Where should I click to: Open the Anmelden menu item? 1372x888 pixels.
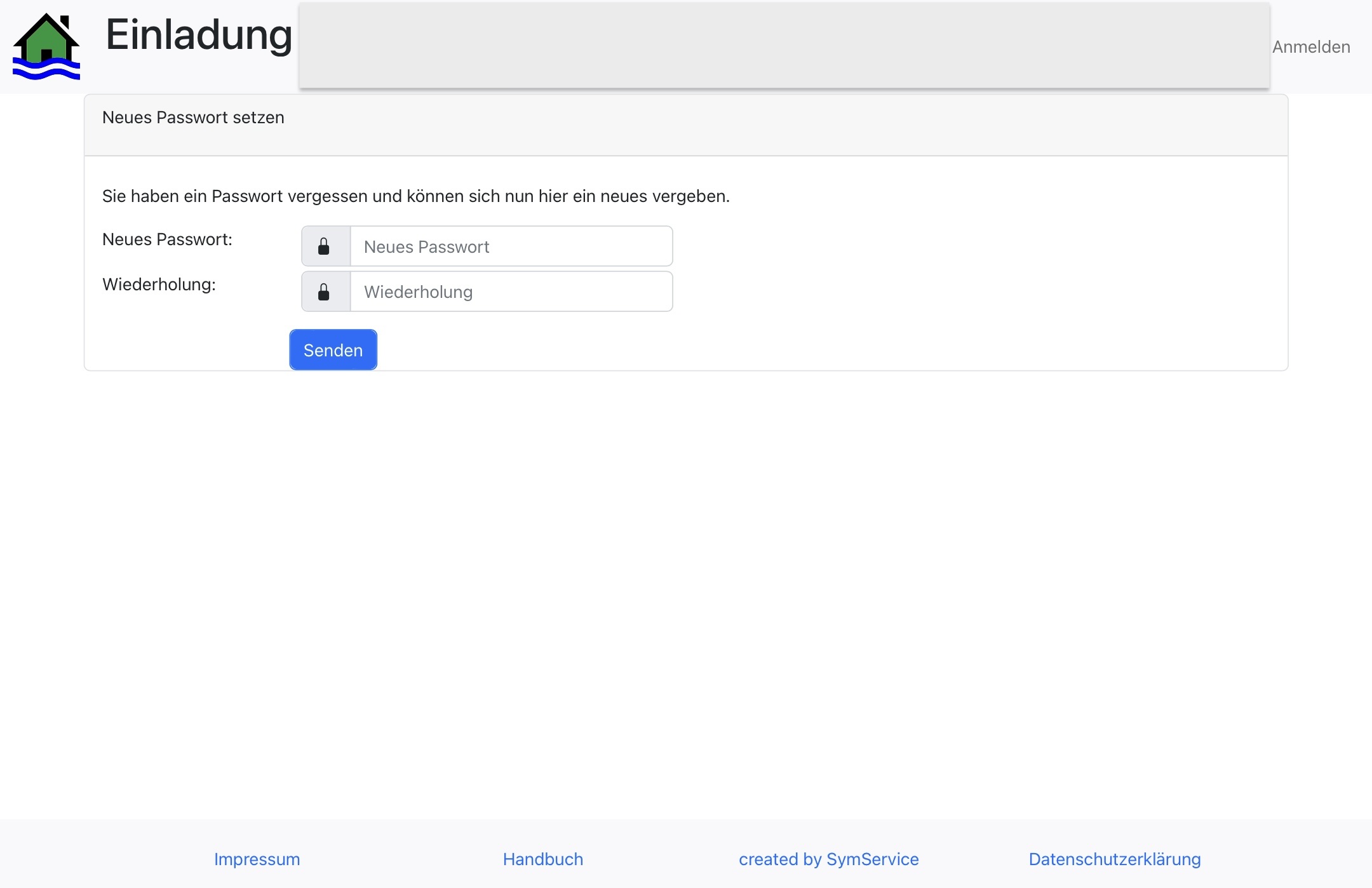[x=1311, y=47]
